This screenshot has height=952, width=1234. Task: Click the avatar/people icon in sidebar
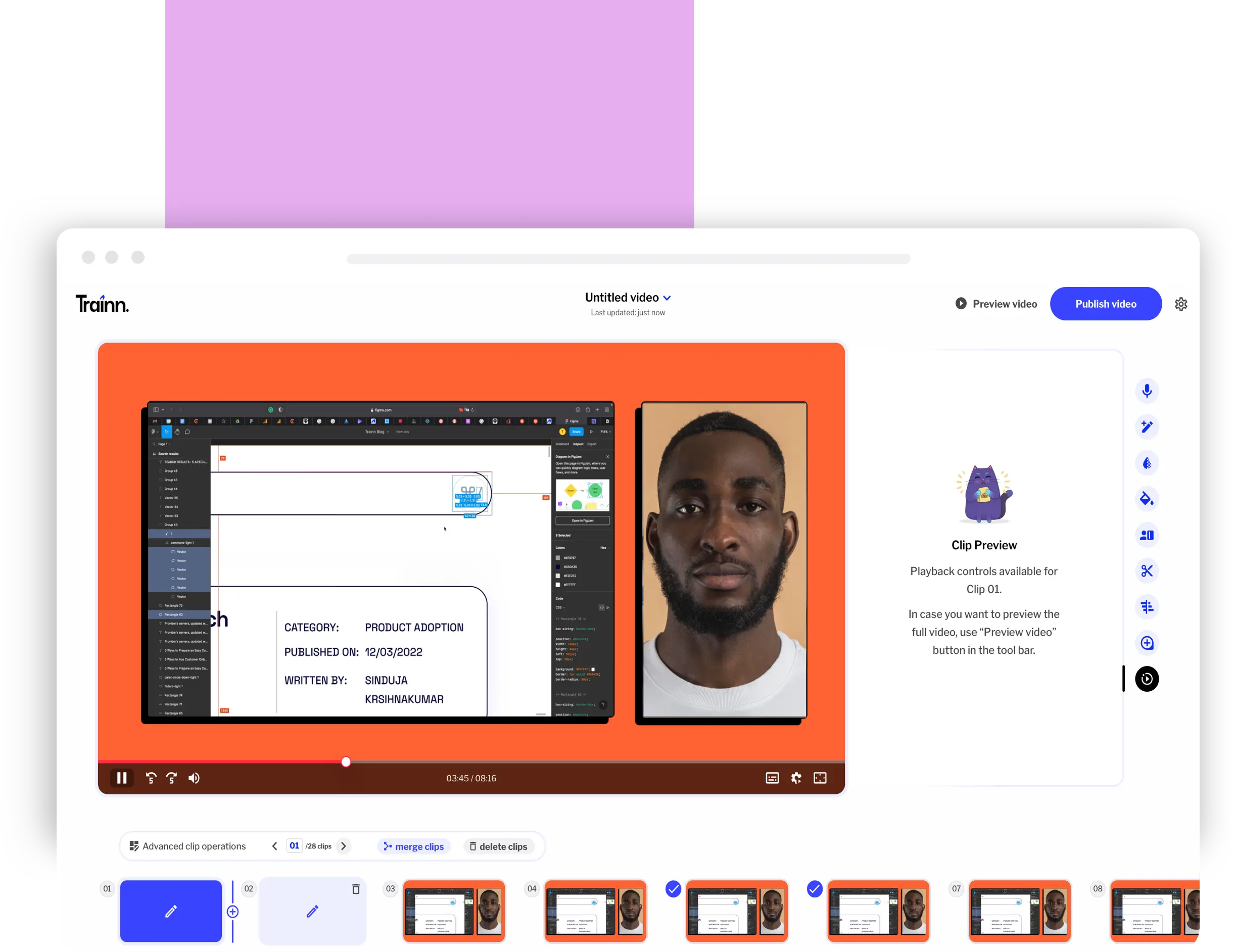point(1147,535)
